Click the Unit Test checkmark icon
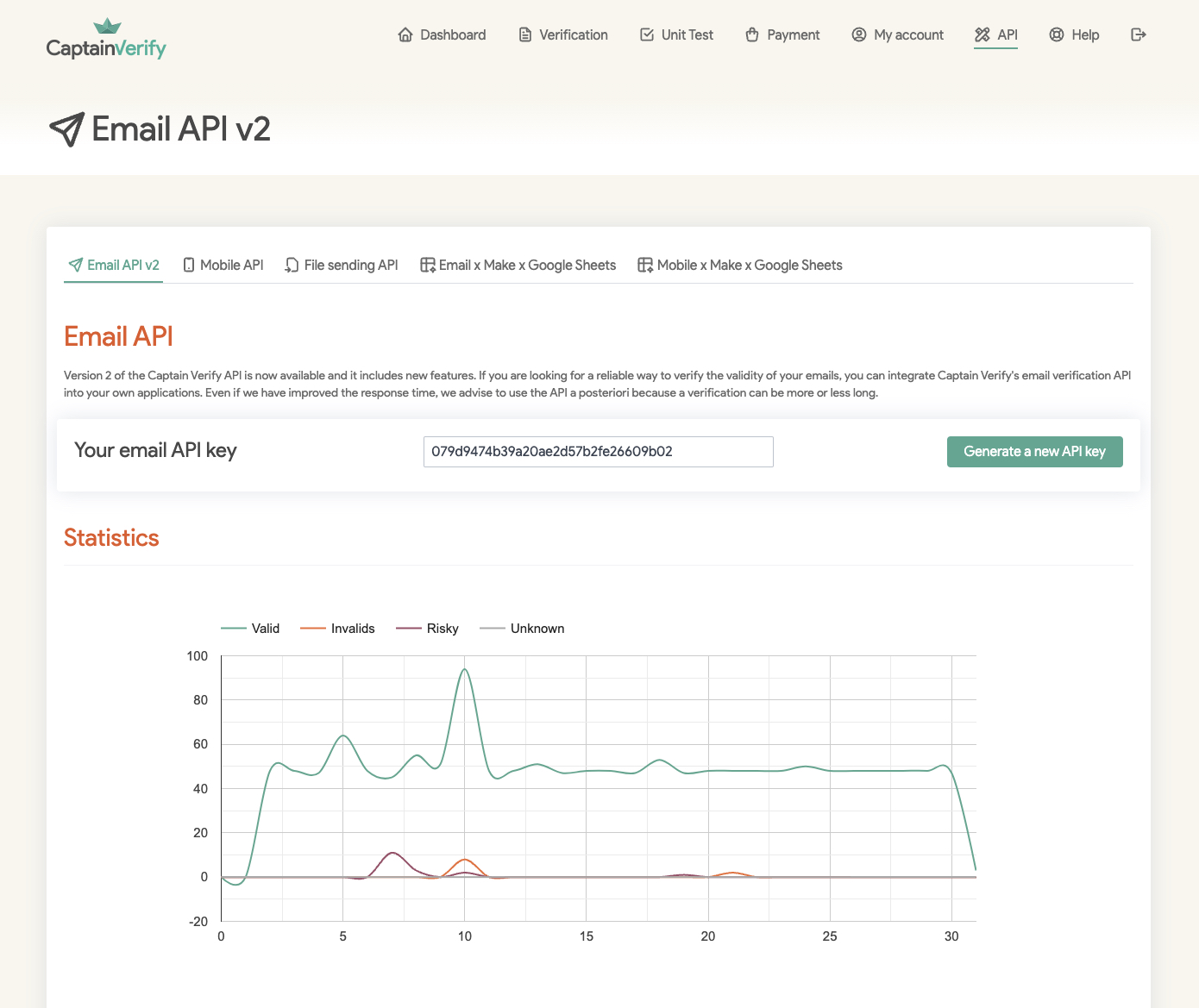 [647, 34]
